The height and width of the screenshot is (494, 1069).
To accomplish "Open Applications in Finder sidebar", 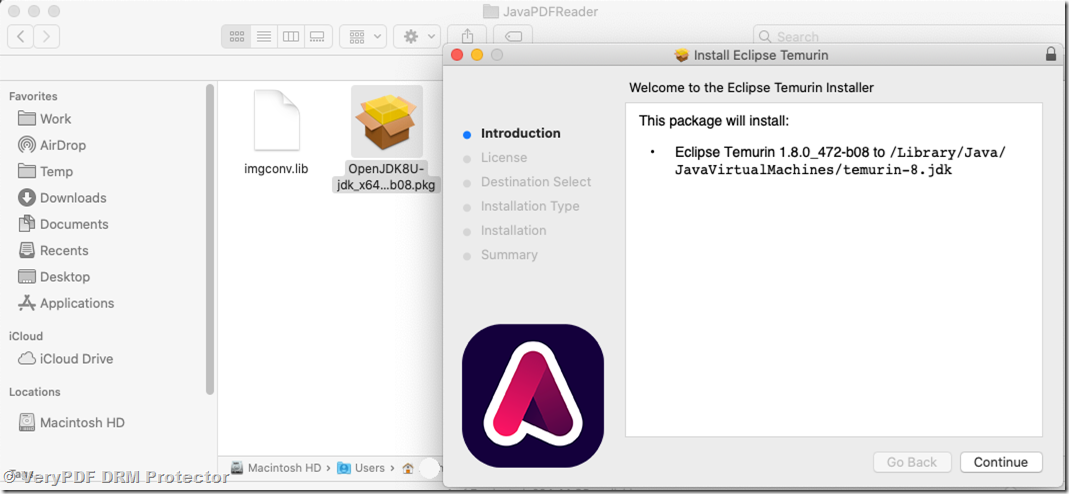I will (x=66, y=303).
